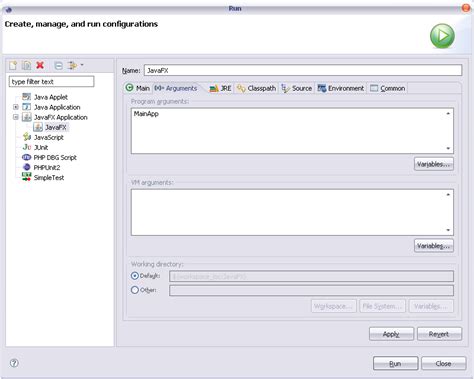Select the JUnit entry in tree
This screenshot has height=379, width=474.
click(41, 147)
